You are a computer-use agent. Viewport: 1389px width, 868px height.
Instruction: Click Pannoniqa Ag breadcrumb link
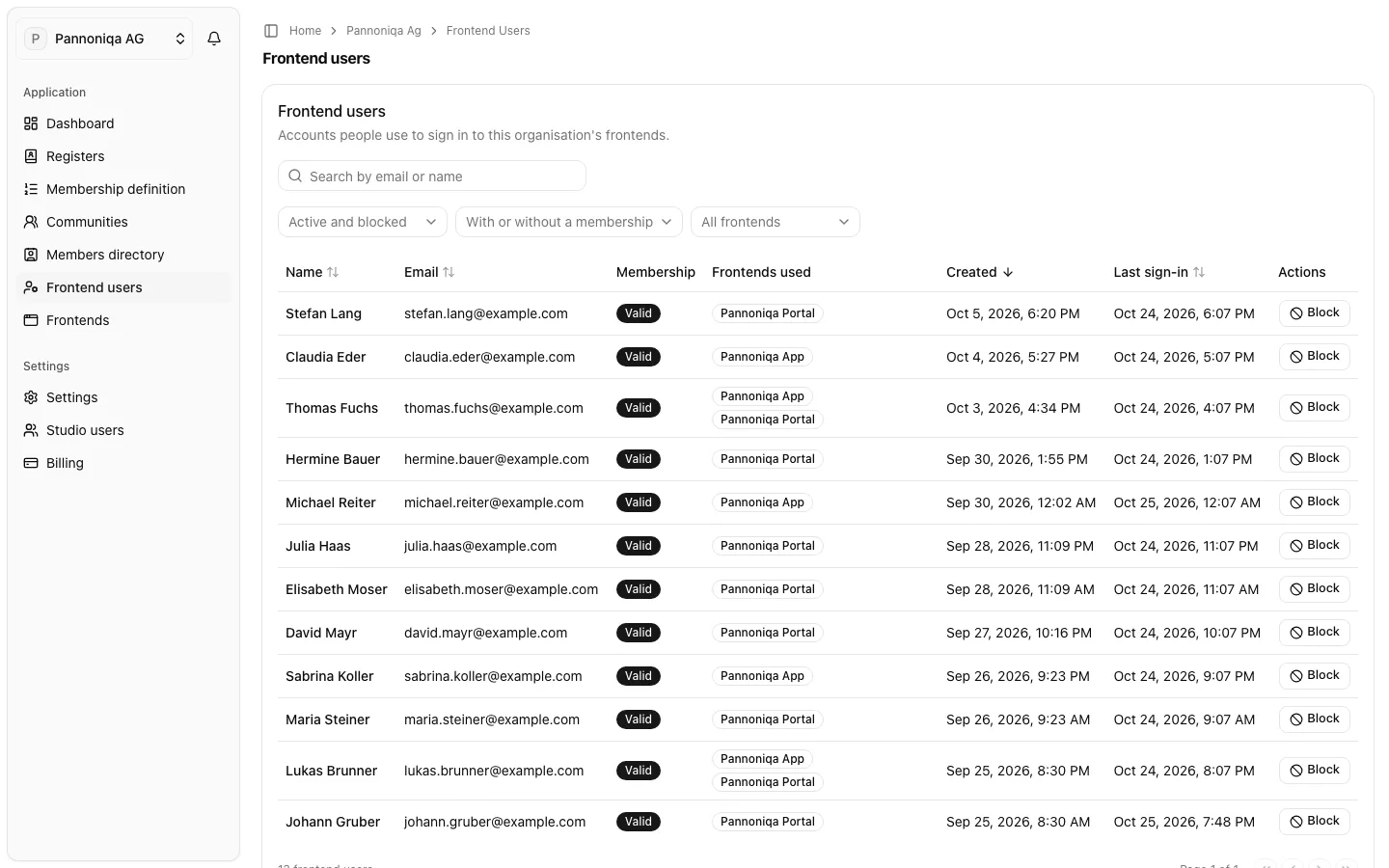click(384, 31)
